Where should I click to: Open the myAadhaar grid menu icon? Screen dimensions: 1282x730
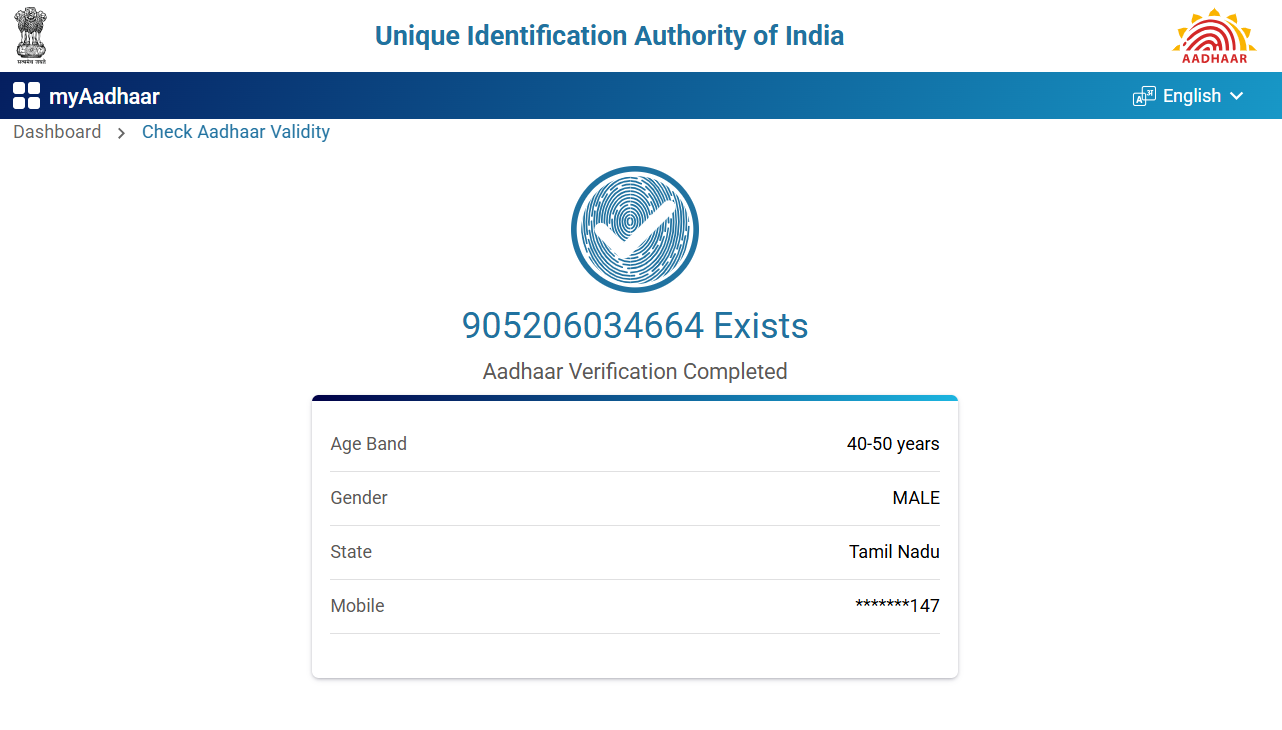[26, 96]
